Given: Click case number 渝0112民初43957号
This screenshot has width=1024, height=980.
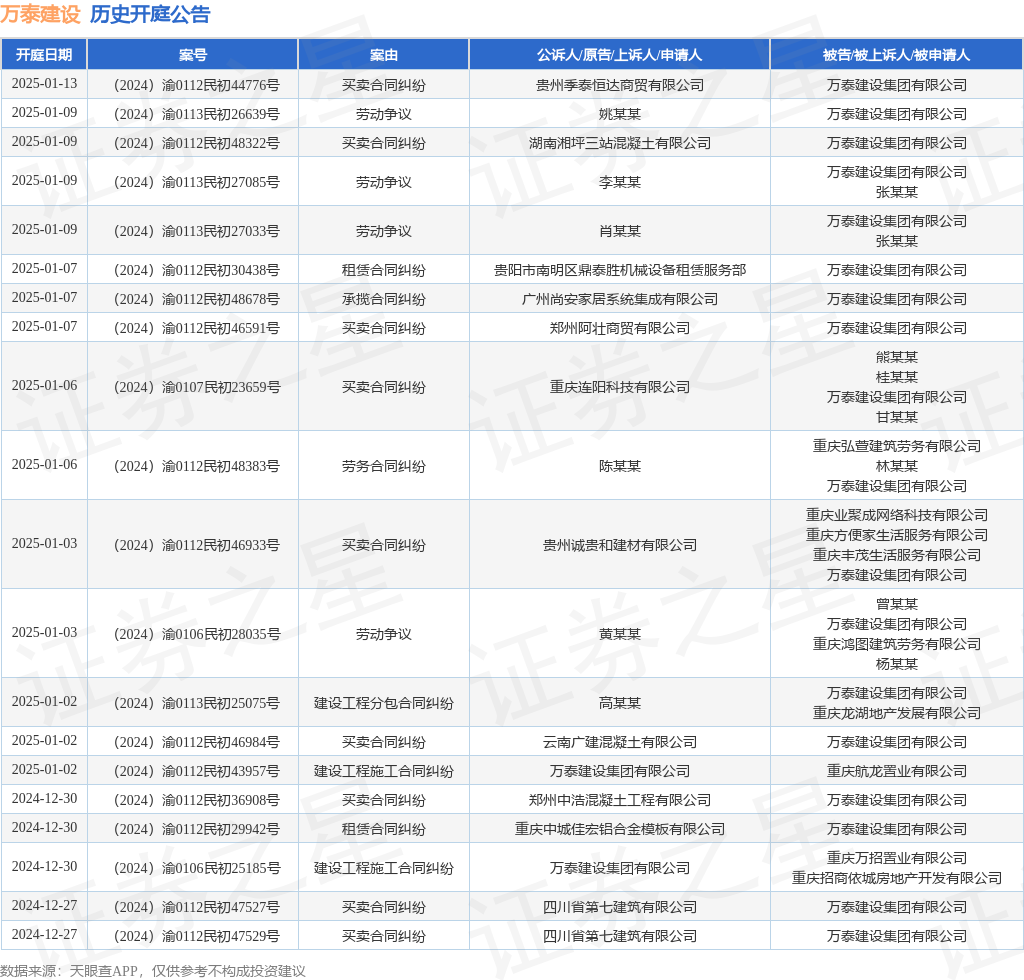Looking at the screenshot, I should tap(197, 771).
